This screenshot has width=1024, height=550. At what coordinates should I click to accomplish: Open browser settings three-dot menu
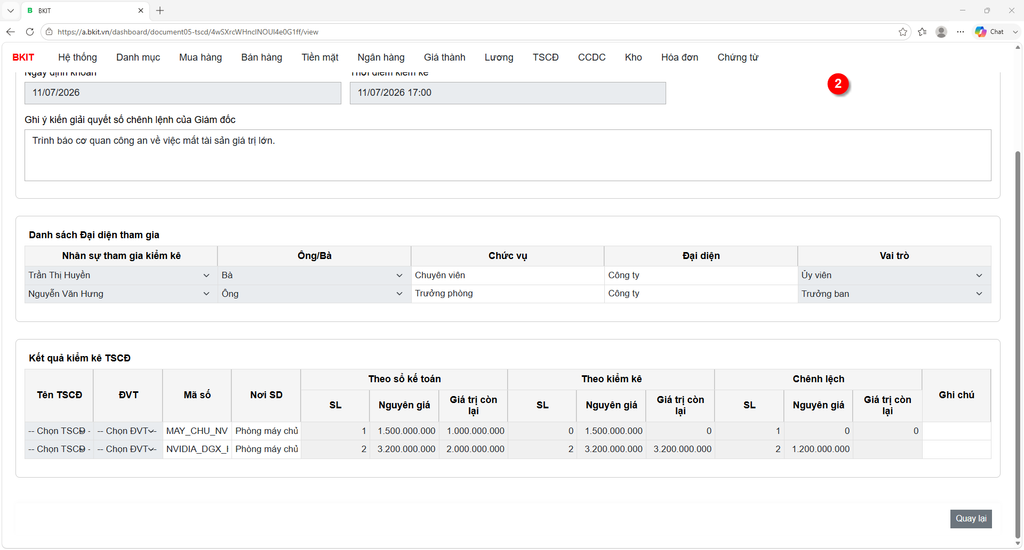coord(960,31)
